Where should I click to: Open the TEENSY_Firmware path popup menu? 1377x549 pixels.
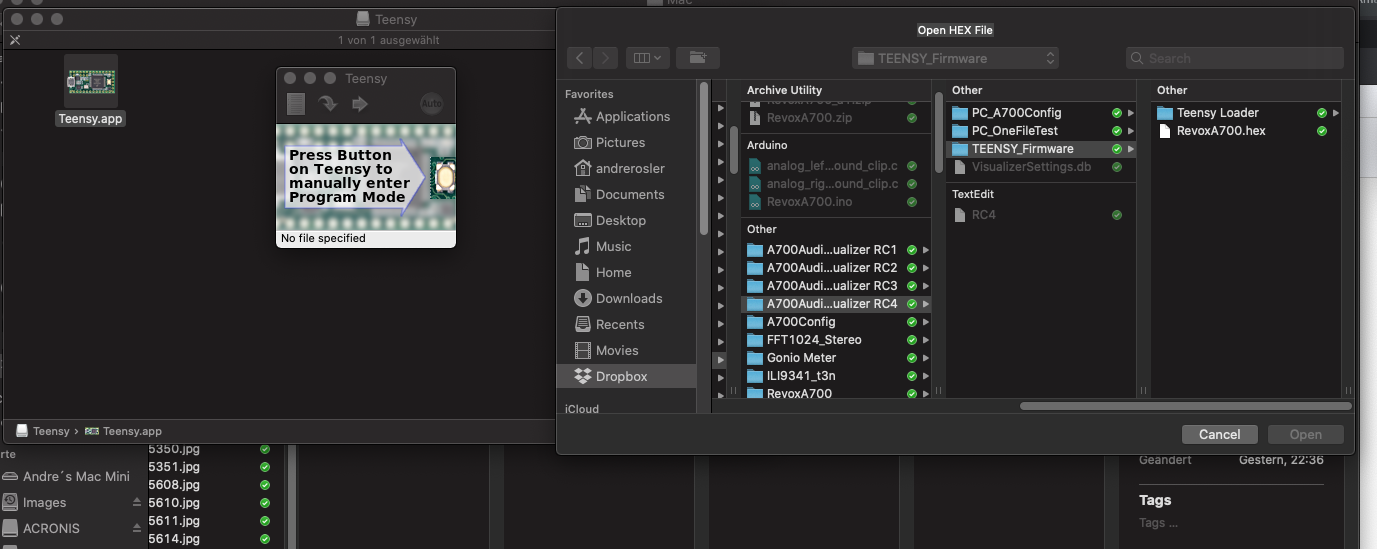[x=955, y=58]
